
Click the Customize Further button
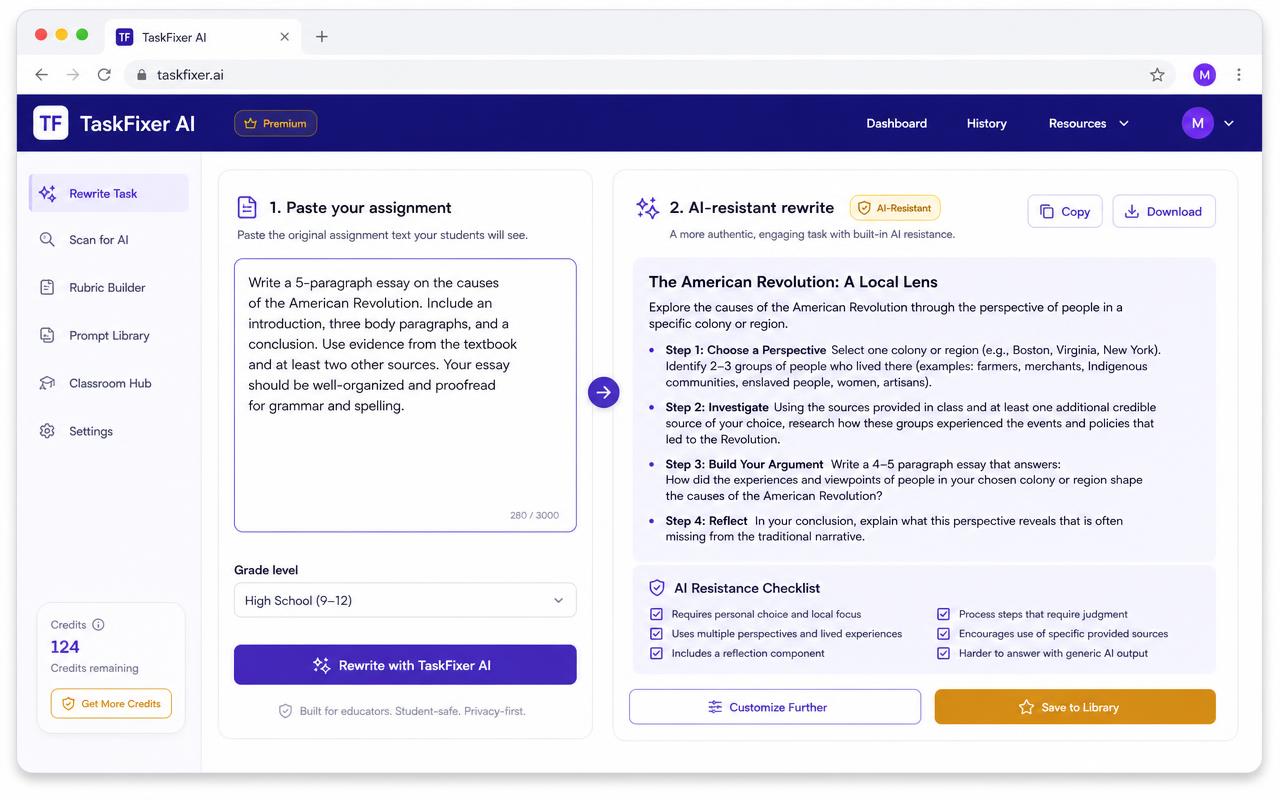pyautogui.click(x=775, y=707)
